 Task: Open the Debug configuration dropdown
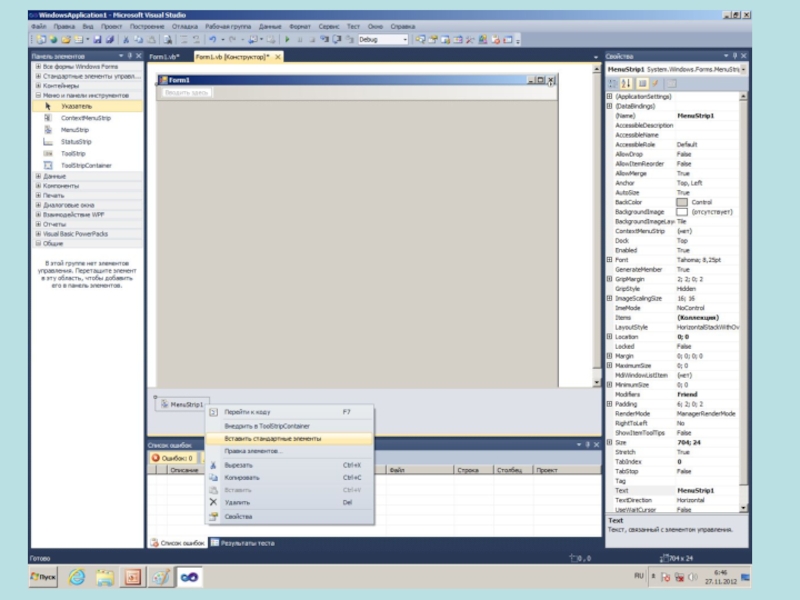click(404, 39)
